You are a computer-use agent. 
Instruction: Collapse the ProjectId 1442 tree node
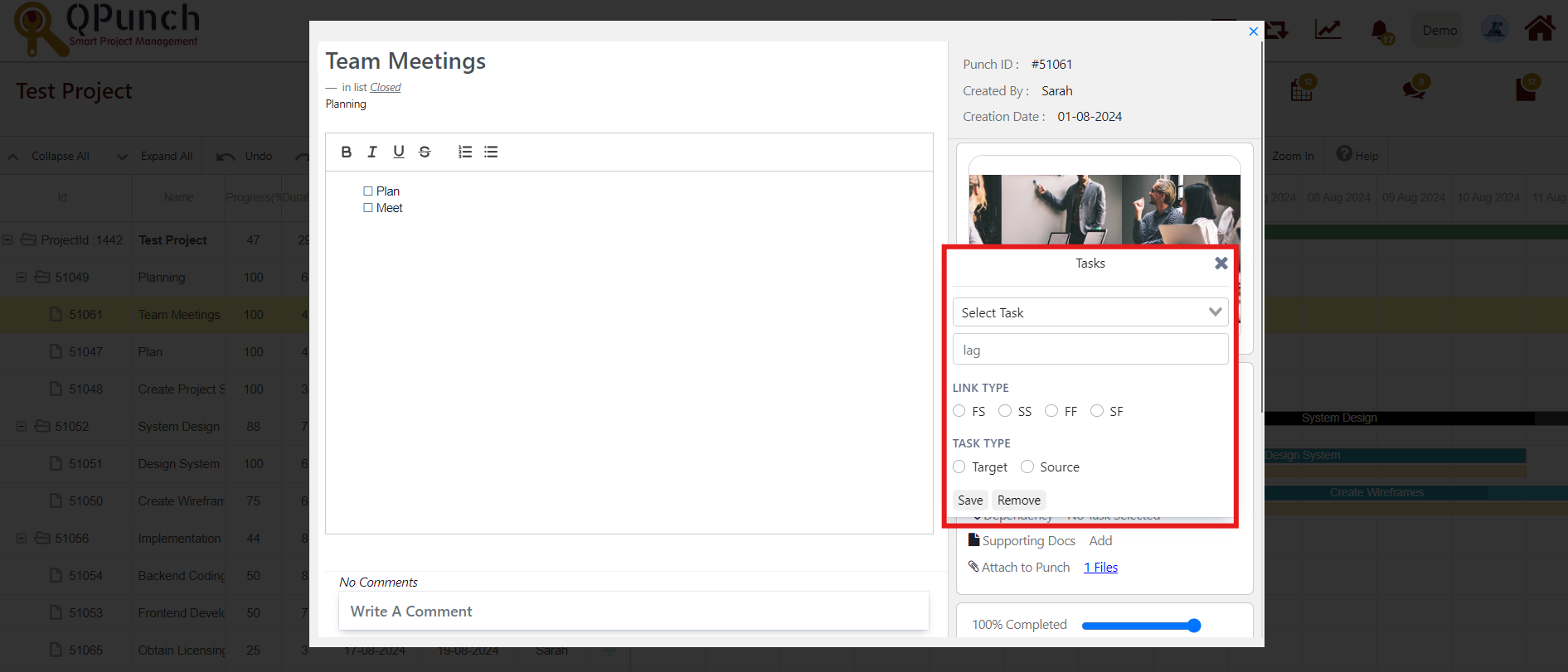pyautogui.click(x=7, y=239)
